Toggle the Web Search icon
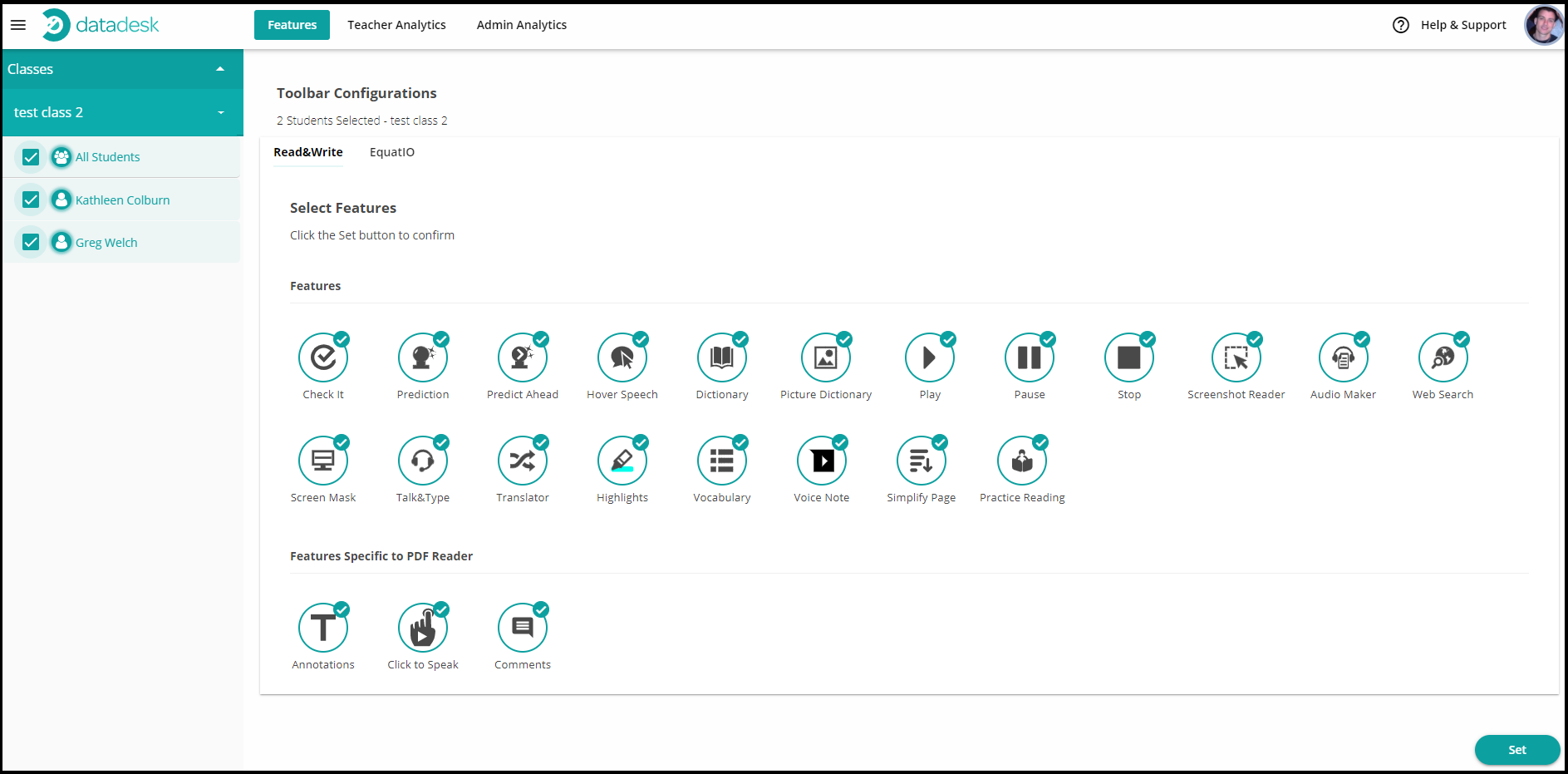Viewport: 1568px width, 774px height. [x=1443, y=357]
